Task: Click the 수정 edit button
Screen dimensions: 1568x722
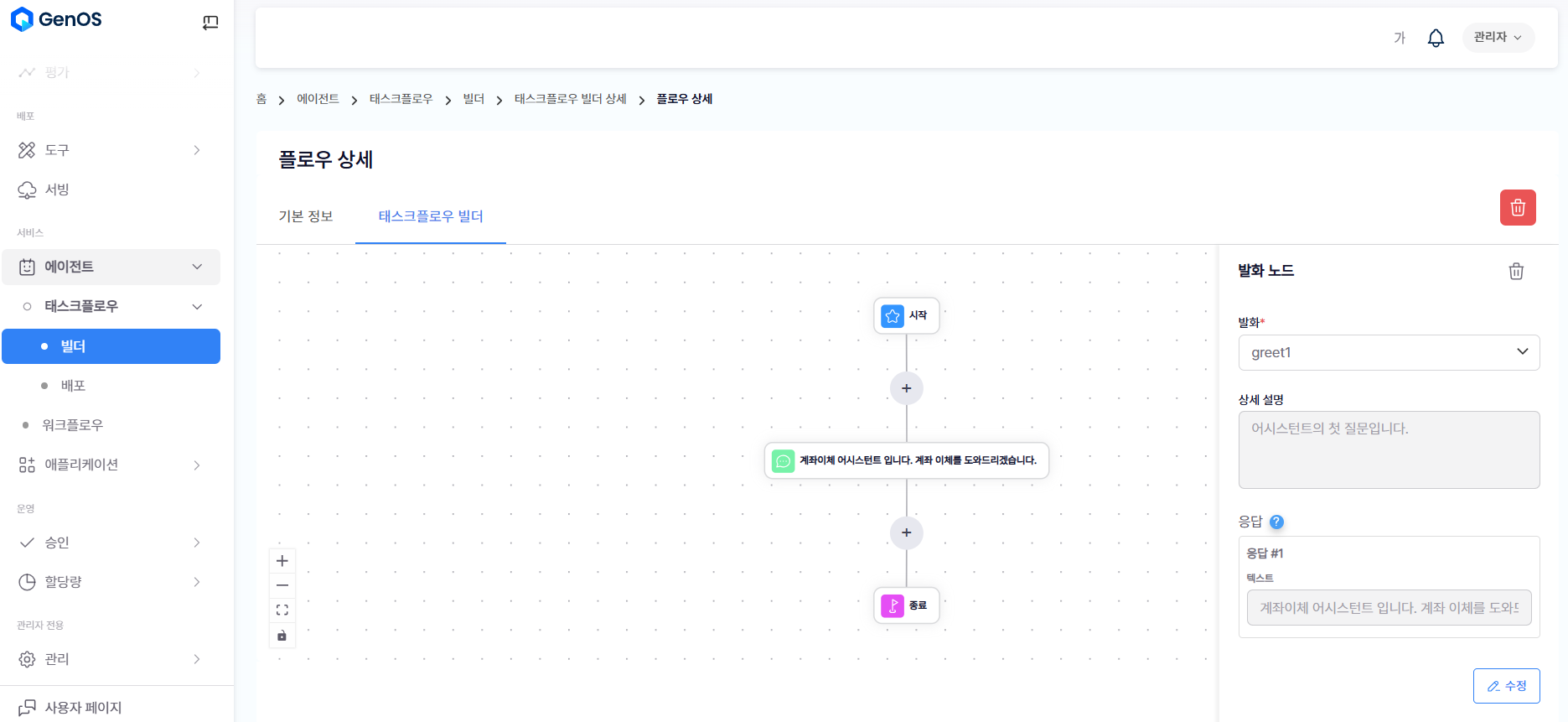Action: click(1506, 686)
